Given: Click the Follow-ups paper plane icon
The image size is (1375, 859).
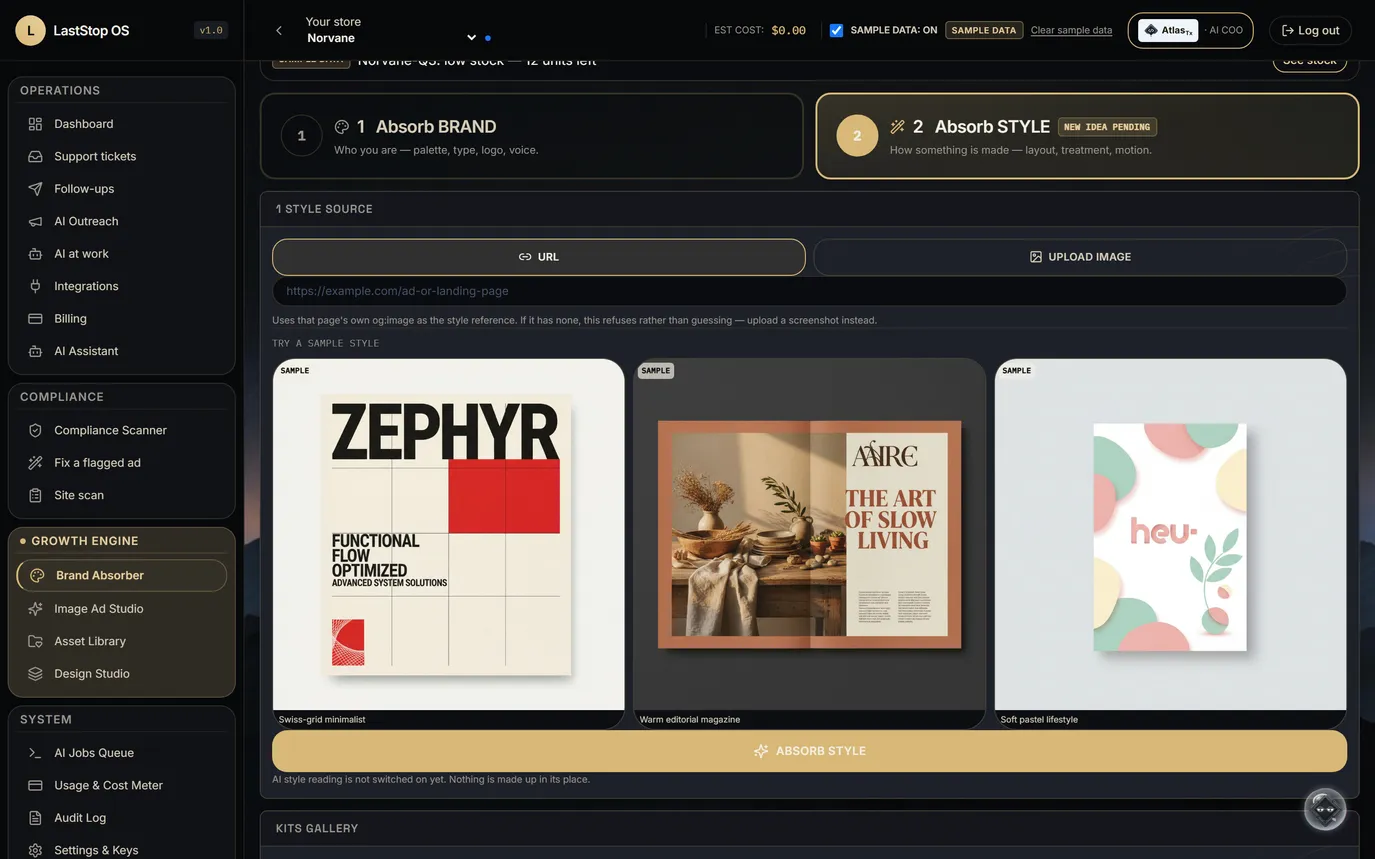Looking at the screenshot, I should click(x=35, y=189).
